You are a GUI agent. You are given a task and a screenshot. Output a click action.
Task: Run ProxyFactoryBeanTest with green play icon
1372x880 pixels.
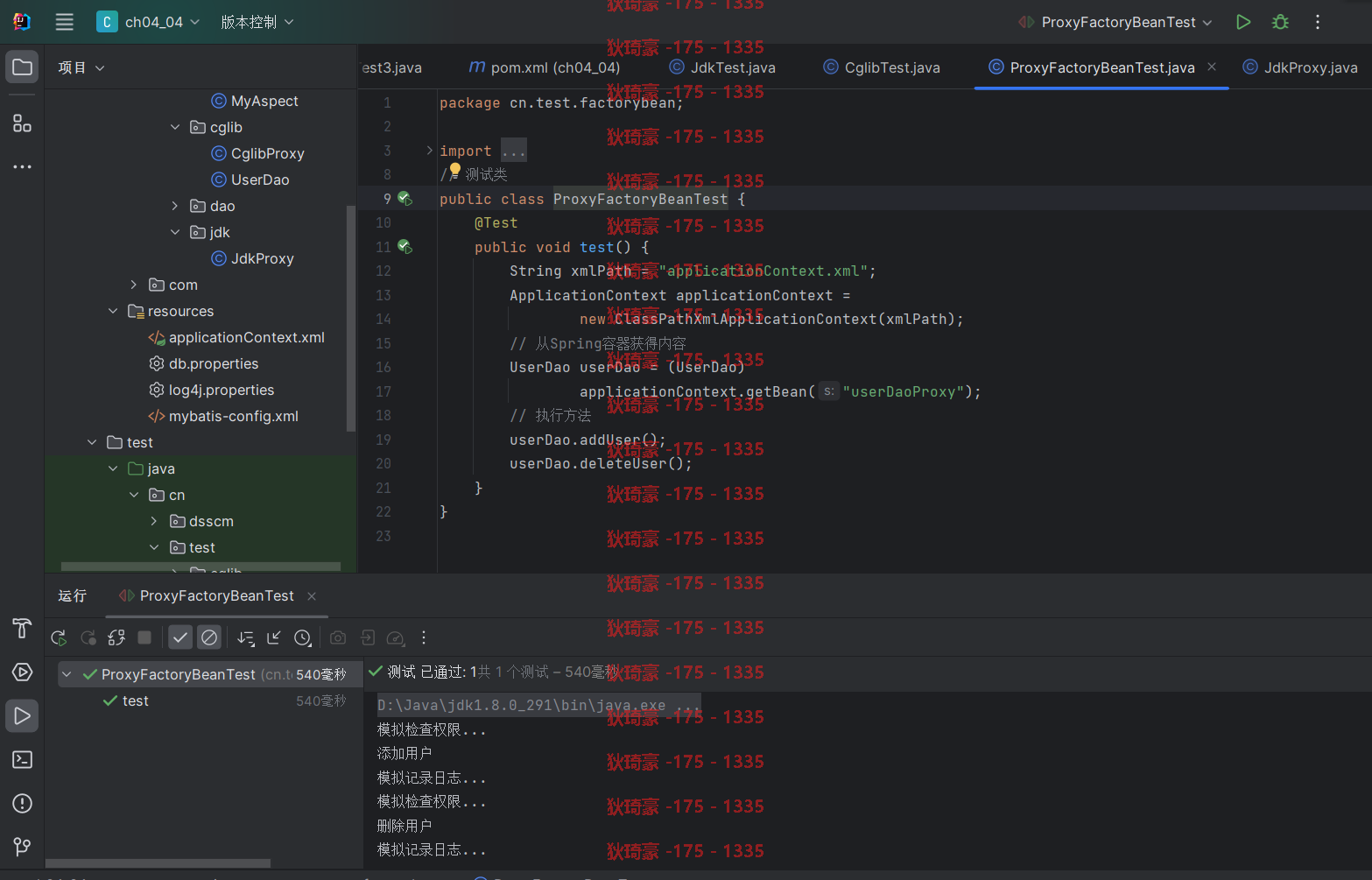[x=1242, y=22]
